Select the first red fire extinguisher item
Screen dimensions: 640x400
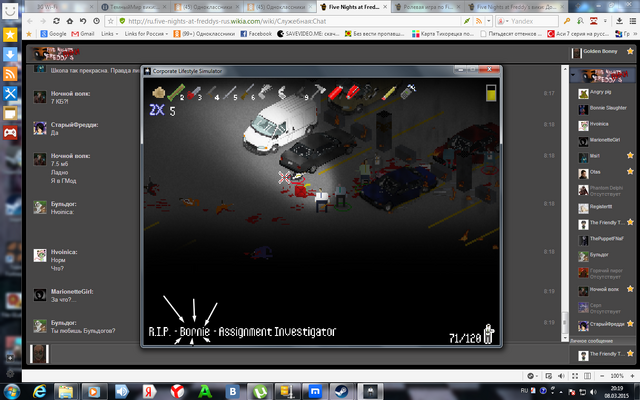pyautogui.click(x=335, y=92)
